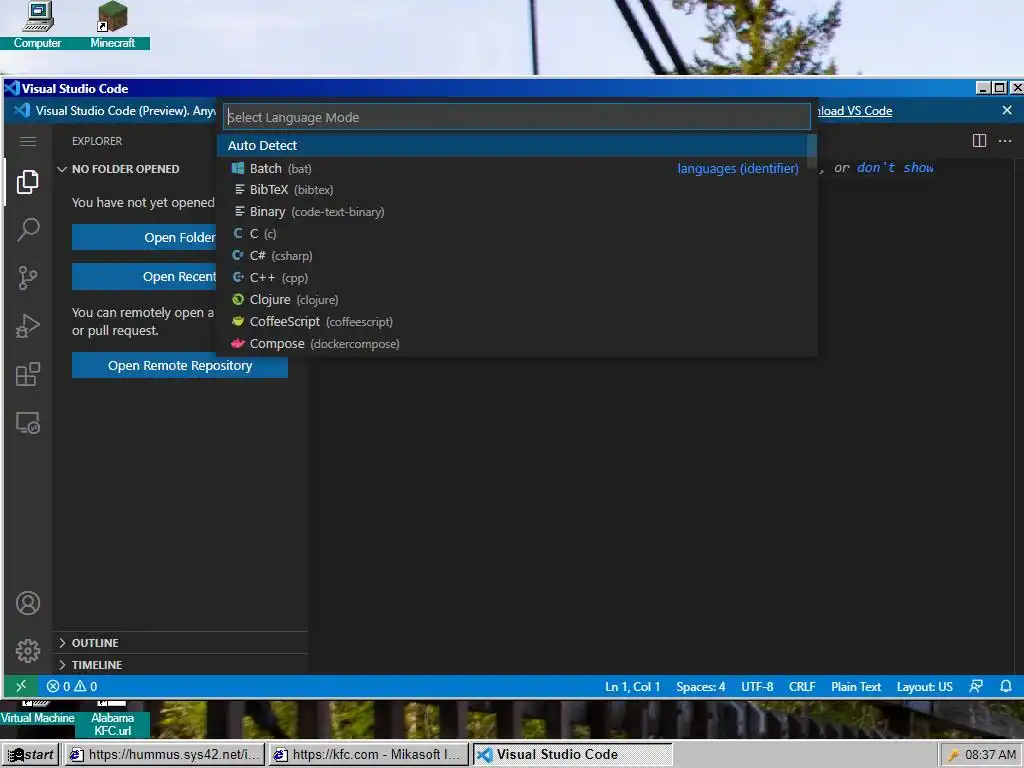The image size is (1024, 768).
Task: Click inside Select Language Mode input
Action: click(x=517, y=118)
